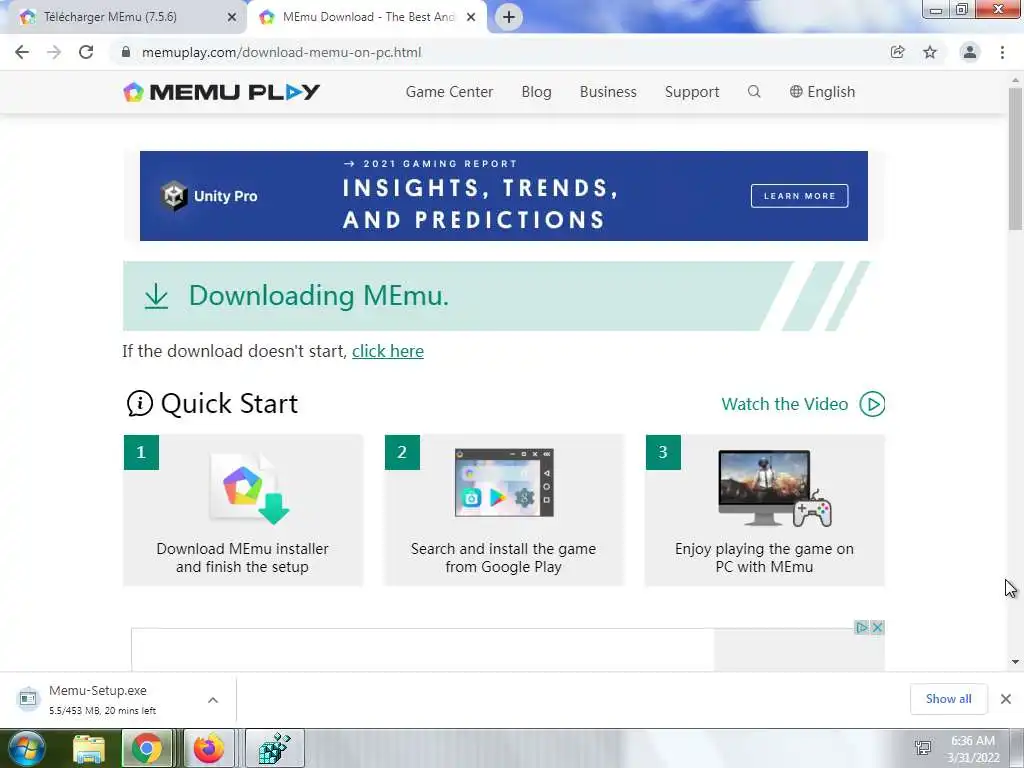
Task: Click Learn More on Unity Pro ad
Action: [799, 196]
